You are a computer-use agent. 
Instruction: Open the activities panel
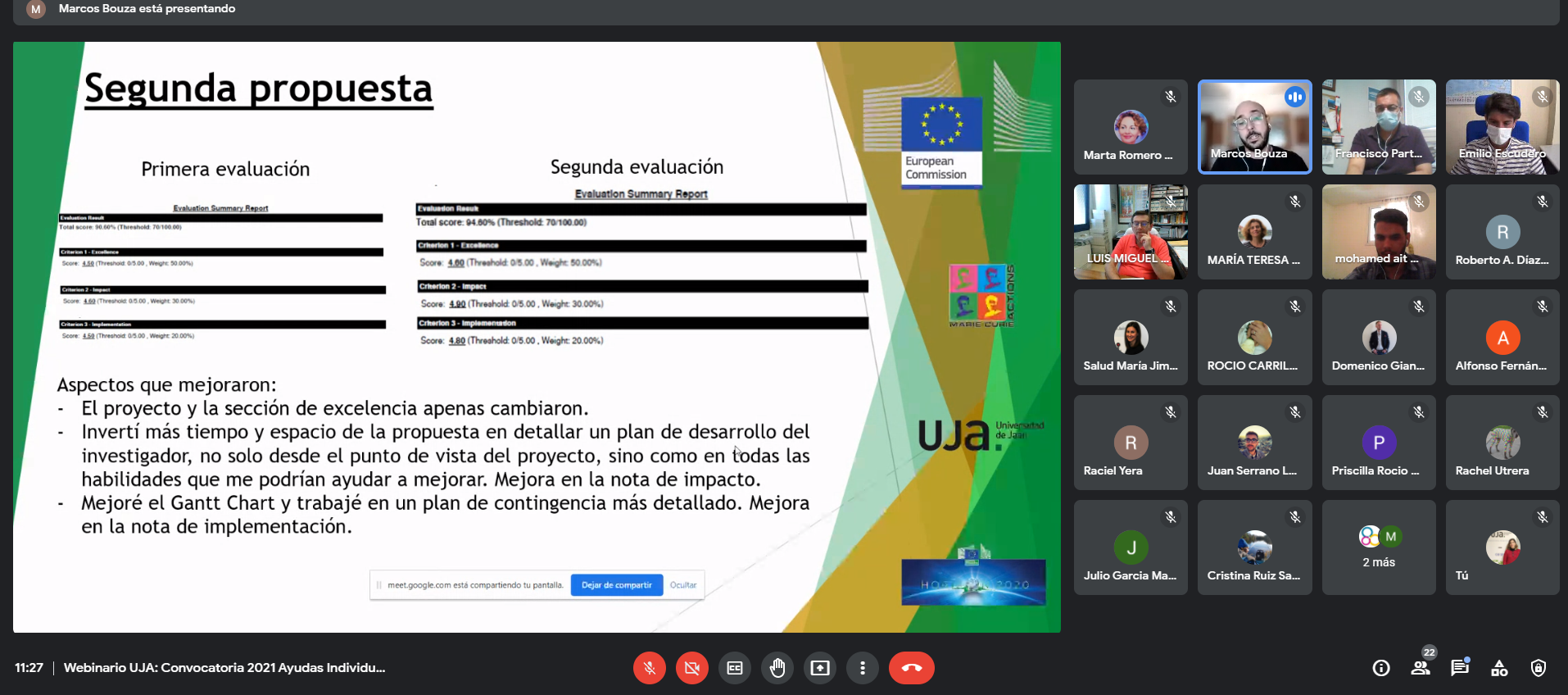click(x=1499, y=668)
